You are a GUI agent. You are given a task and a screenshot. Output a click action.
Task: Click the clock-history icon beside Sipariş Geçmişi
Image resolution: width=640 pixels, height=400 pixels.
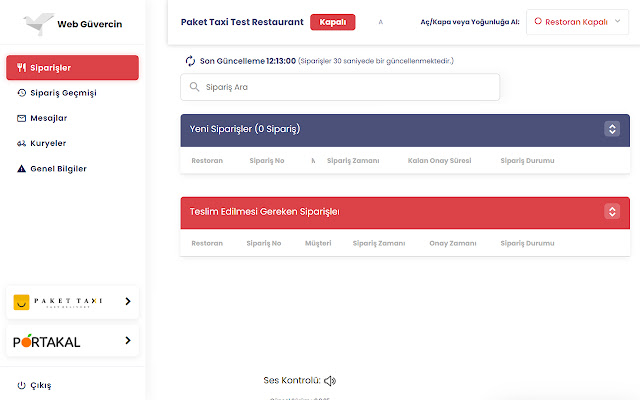[22, 93]
